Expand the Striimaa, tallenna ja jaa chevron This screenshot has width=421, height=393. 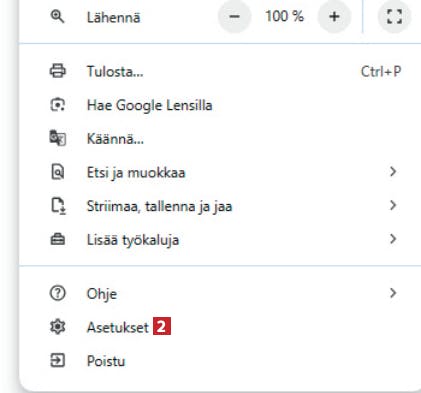[x=393, y=205]
